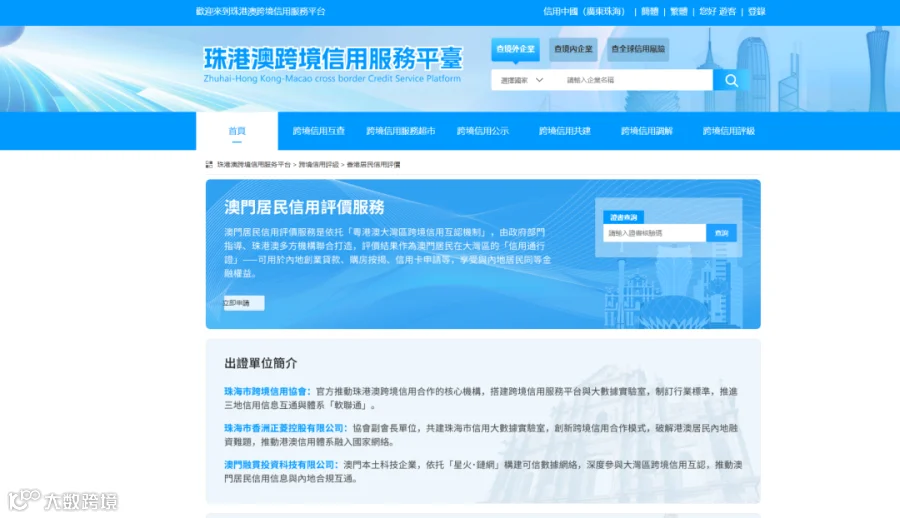Open the 首頁 navigation tab
The height and width of the screenshot is (518, 900).
click(236, 131)
